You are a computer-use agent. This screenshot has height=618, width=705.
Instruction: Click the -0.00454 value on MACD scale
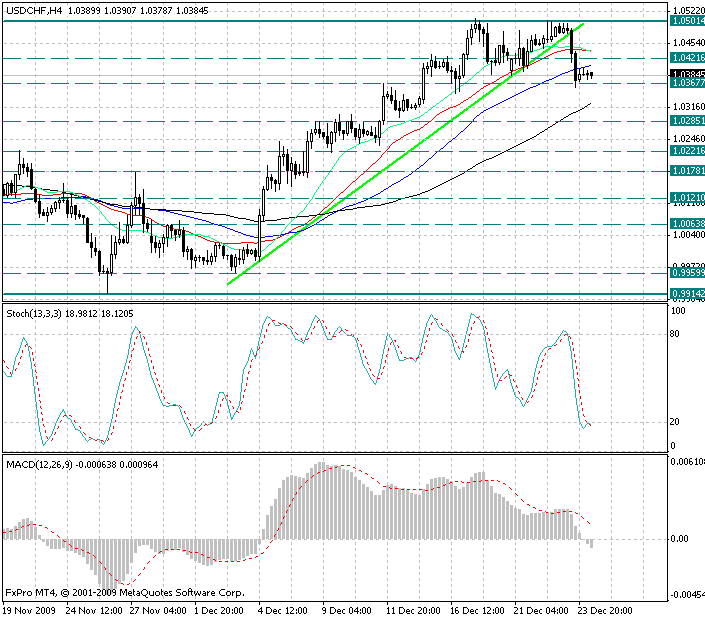click(x=687, y=595)
